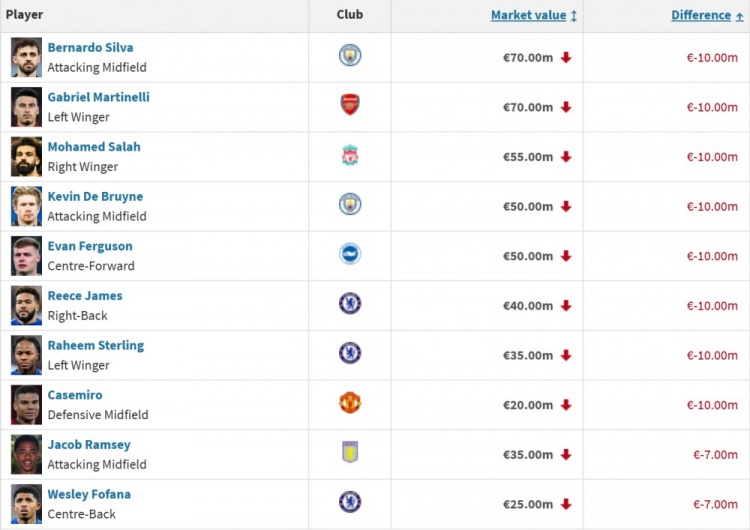The width and height of the screenshot is (750, 530).
Task: Sort table by Market value column
Action: [529, 15]
